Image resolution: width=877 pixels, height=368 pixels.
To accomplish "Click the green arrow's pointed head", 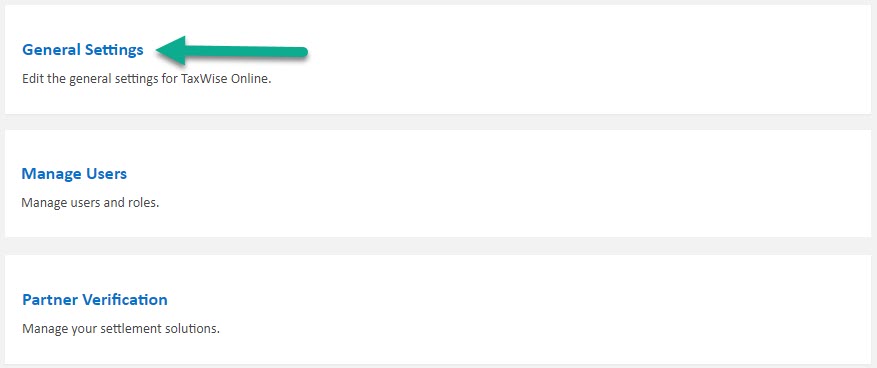I will pyautogui.click(x=171, y=50).
